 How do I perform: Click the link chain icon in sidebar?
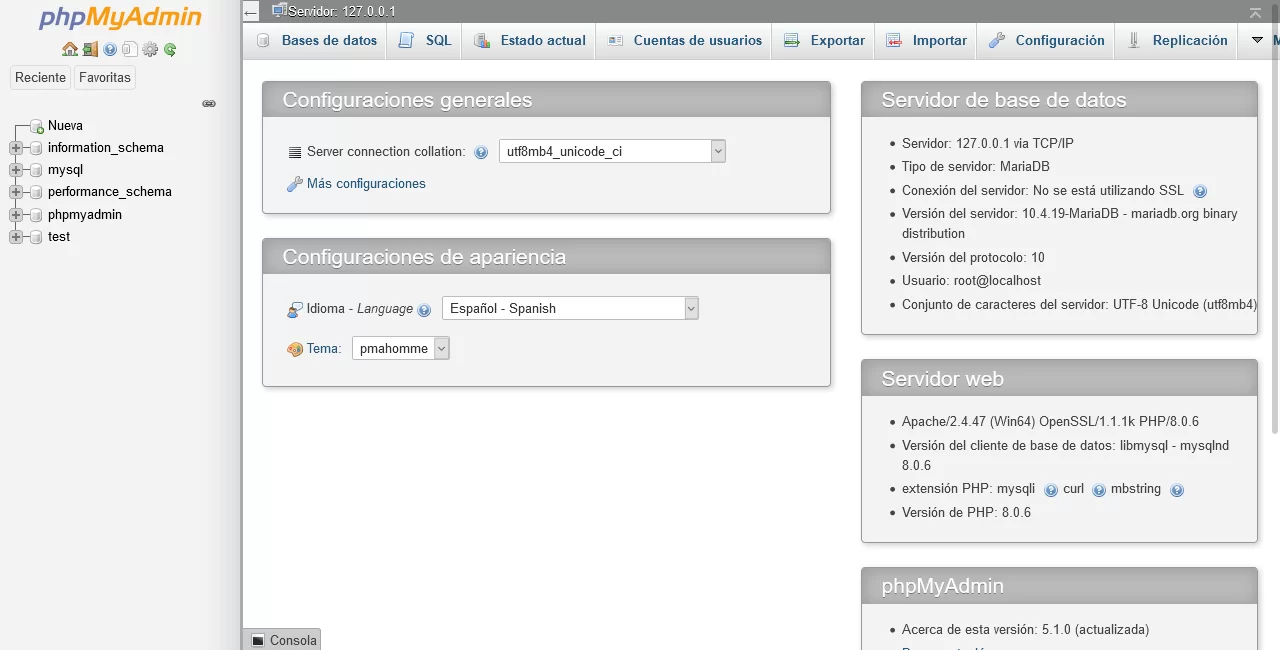[209, 103]
